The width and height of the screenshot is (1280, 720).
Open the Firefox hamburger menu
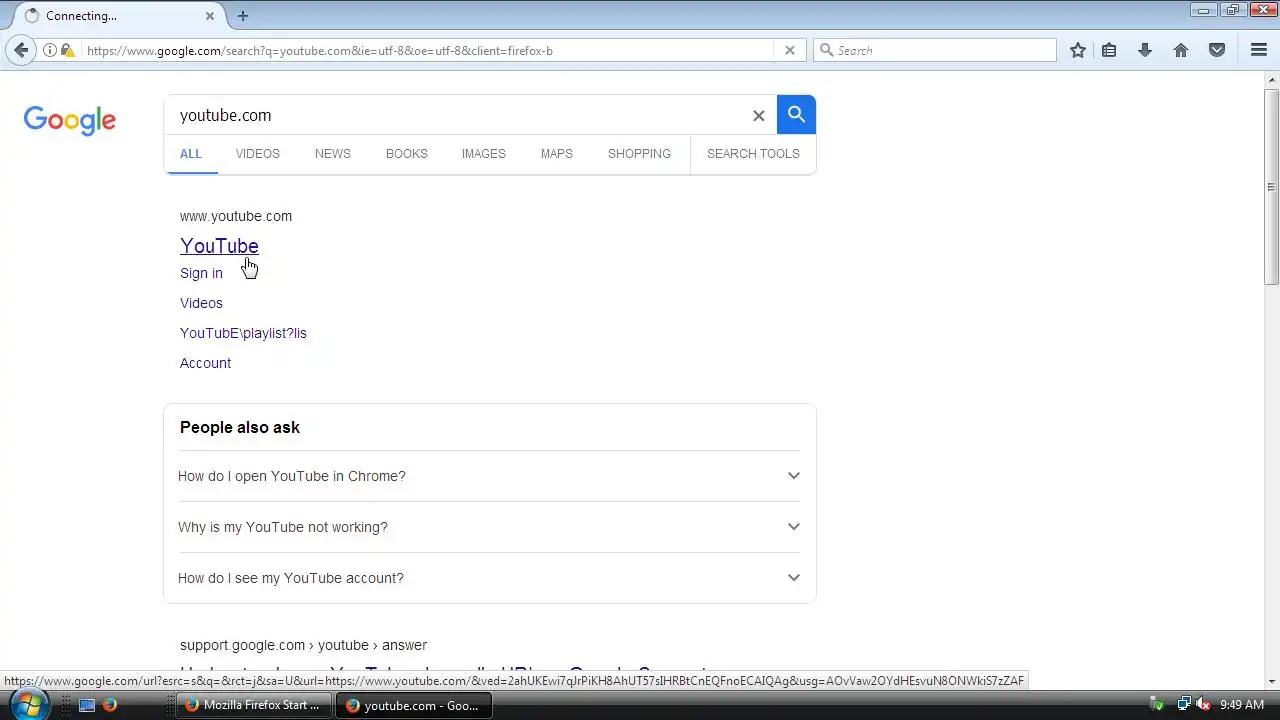pos(1259,50)
